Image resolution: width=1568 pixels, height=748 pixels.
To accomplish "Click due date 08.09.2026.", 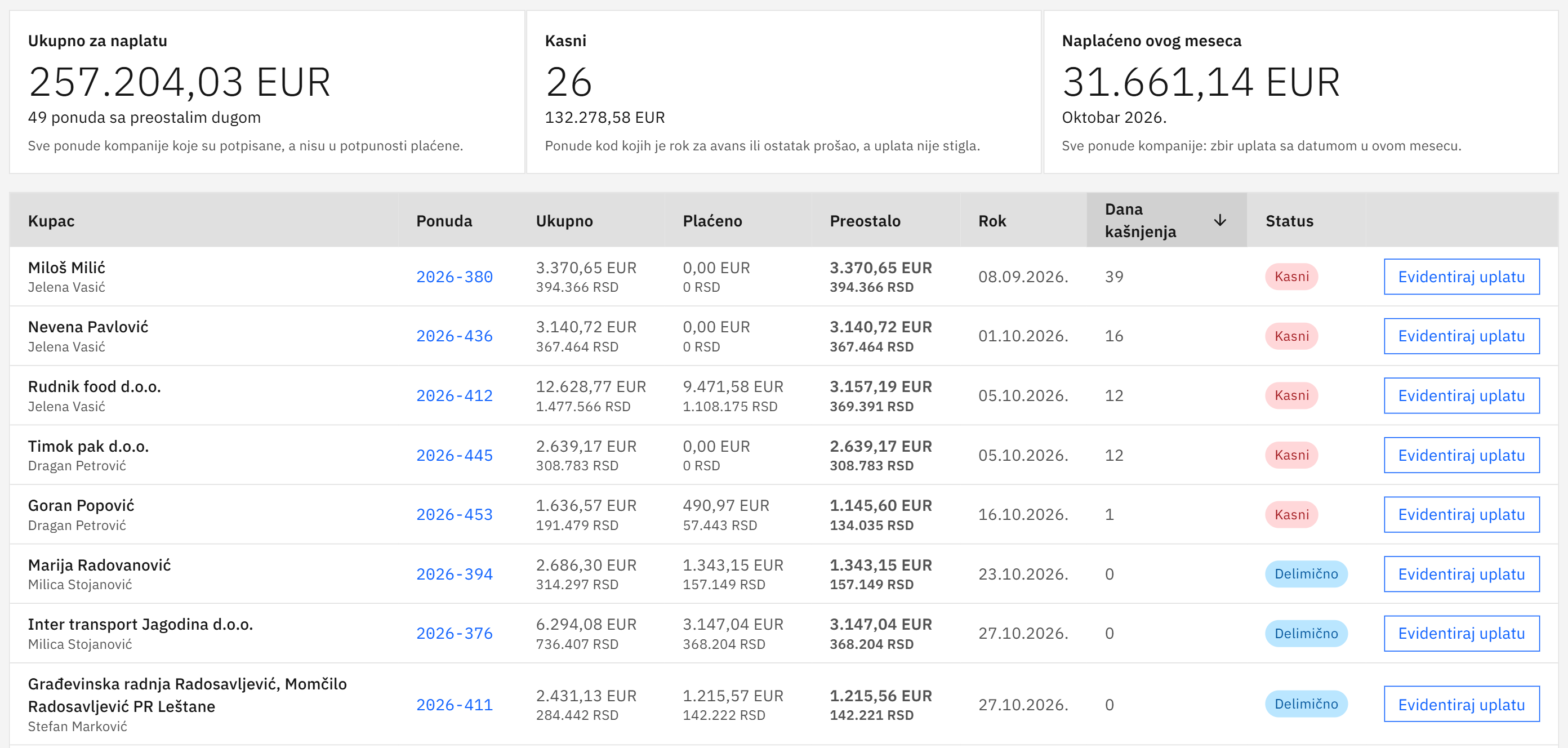I will (x=1023, y=277).
